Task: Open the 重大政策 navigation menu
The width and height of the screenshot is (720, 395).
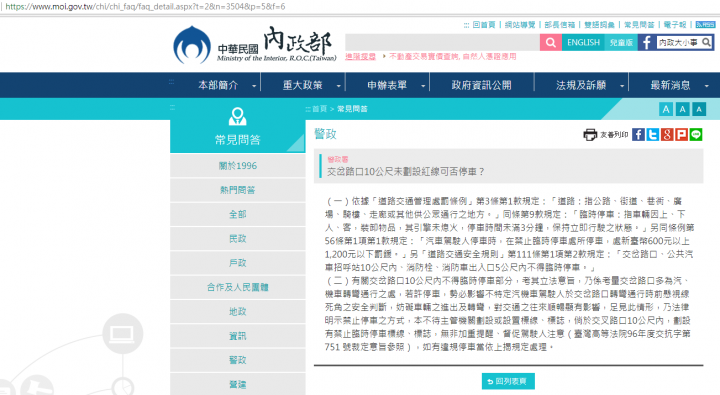Action: tap(303, 85)
